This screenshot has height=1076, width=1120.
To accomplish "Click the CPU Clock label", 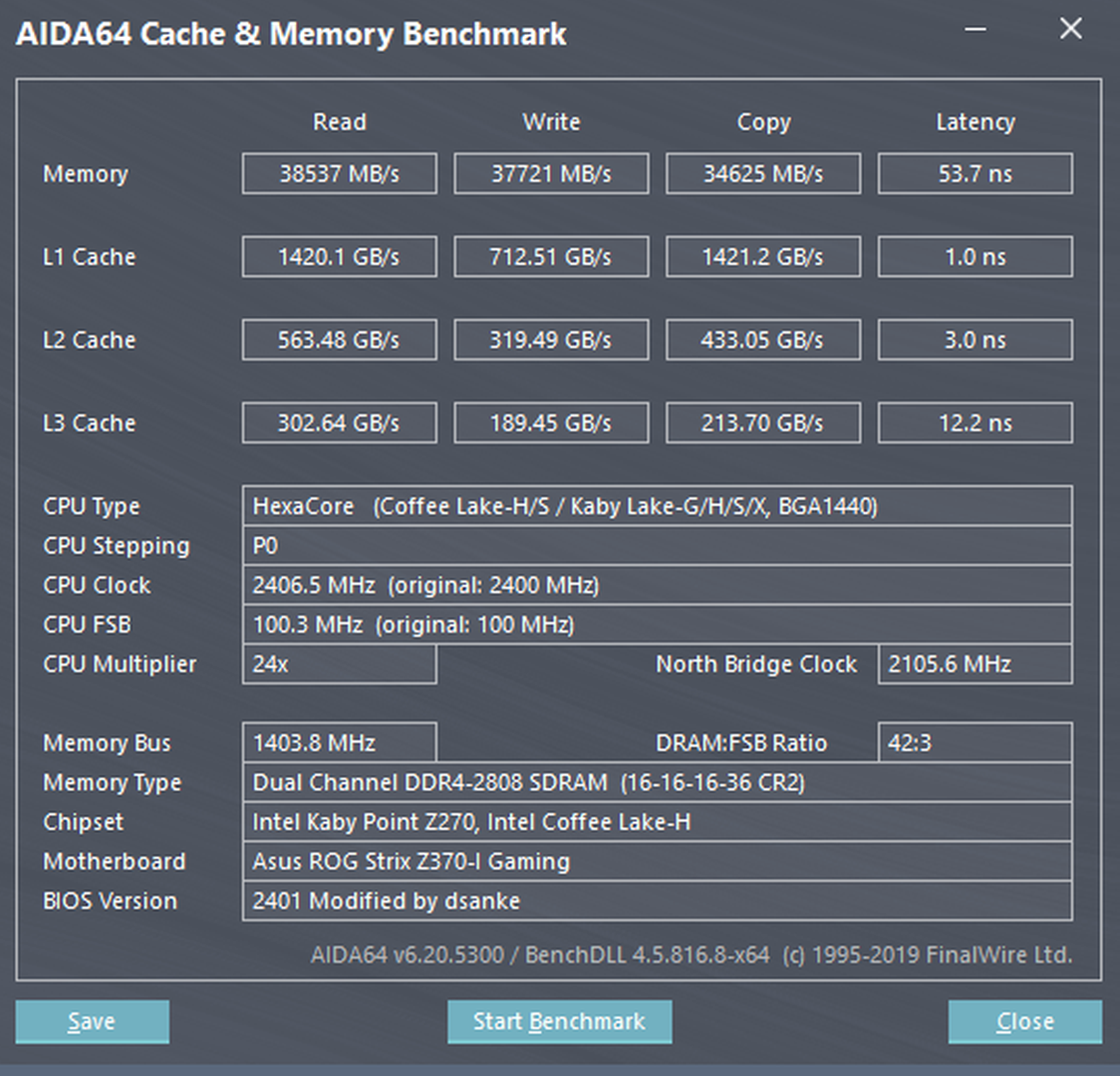I will click(97, 586).
